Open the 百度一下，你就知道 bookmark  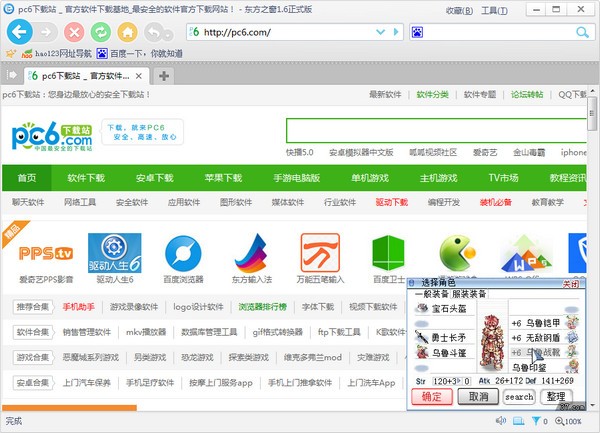coord(140,53)
